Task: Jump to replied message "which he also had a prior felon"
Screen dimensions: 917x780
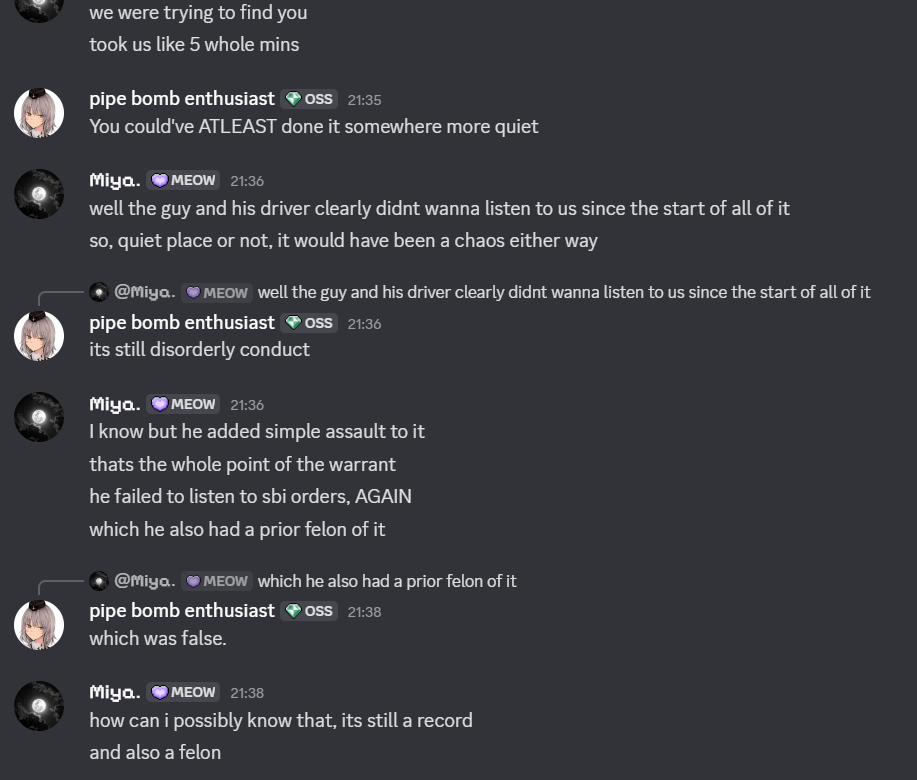Action: (x=387, y=581)
